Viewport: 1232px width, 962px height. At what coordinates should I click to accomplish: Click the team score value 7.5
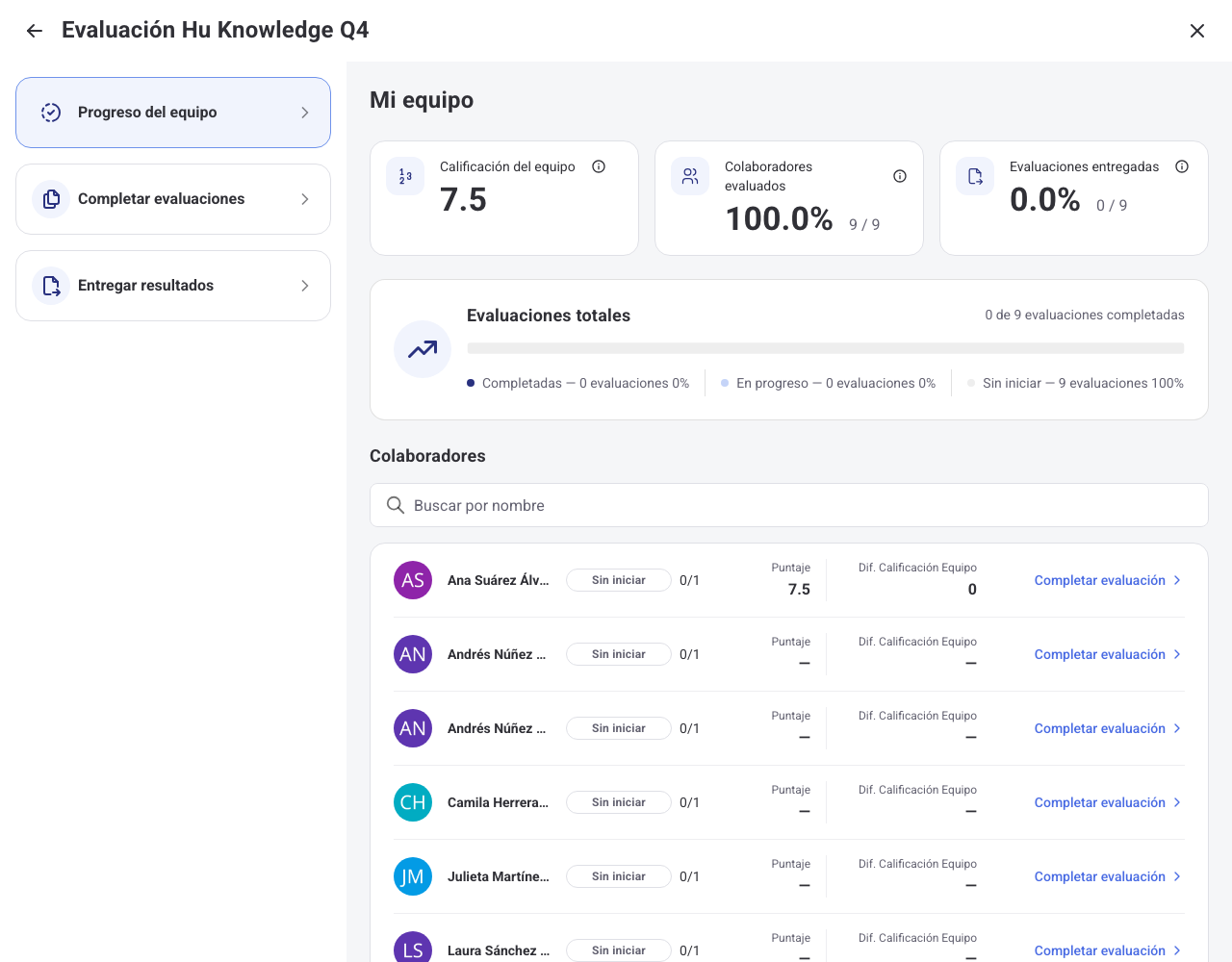[x=463, y=200]
